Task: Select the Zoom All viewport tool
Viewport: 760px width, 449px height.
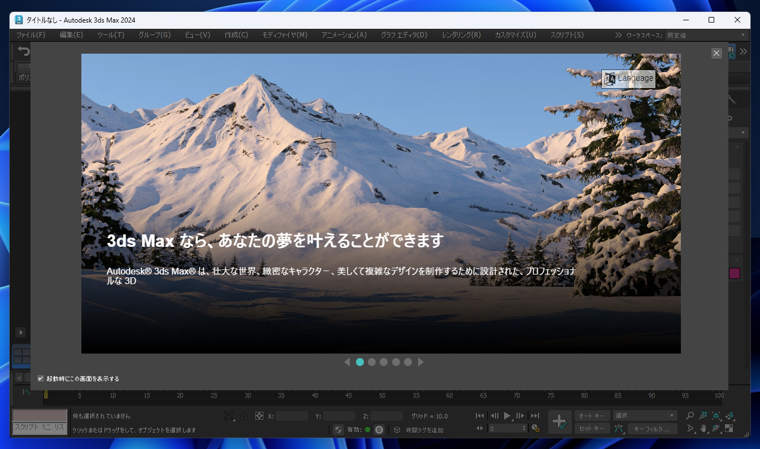Action: coord(703,416)
